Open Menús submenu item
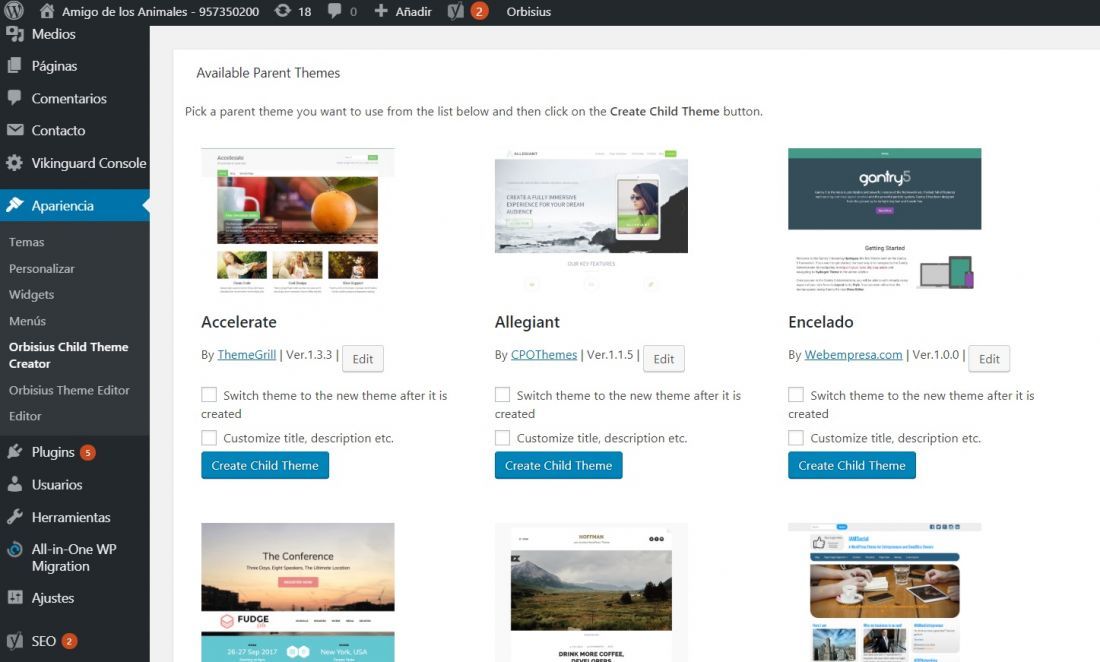The height and width of the screenshot is (662, 1100). [x=27, y=321]
